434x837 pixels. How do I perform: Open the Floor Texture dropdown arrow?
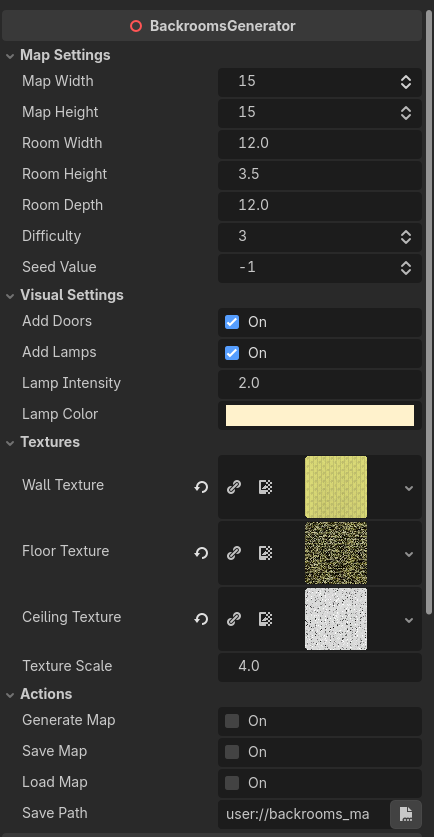[x=409, y=554]
